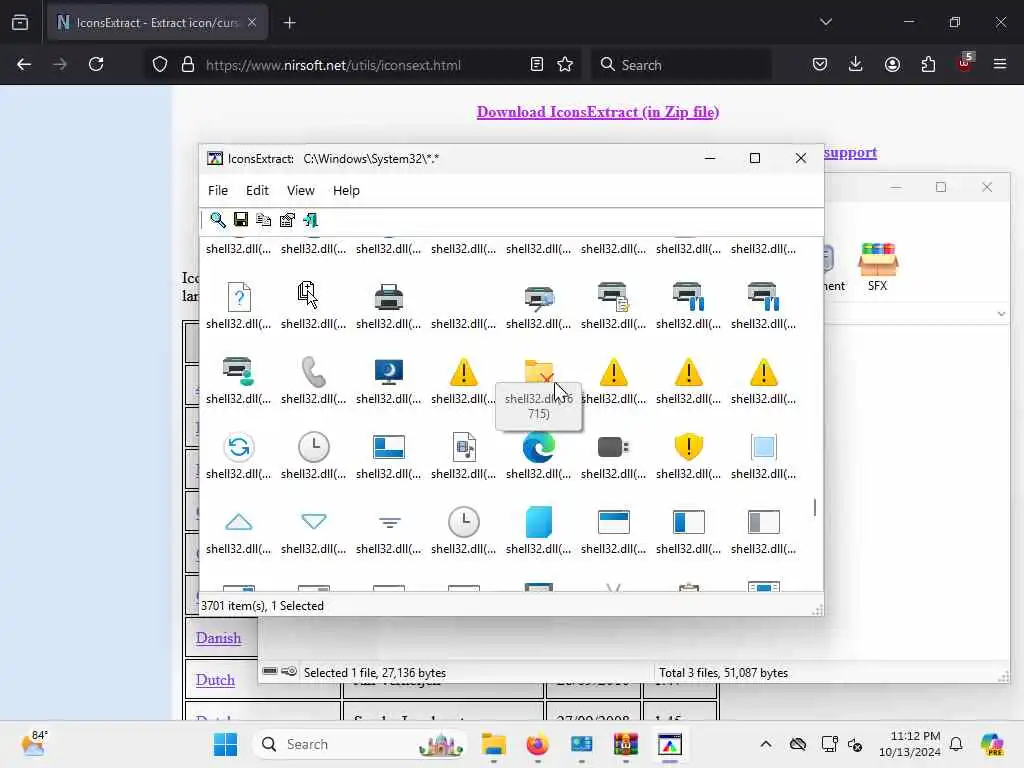Select the gray phone handset icon

coord(313,372)
